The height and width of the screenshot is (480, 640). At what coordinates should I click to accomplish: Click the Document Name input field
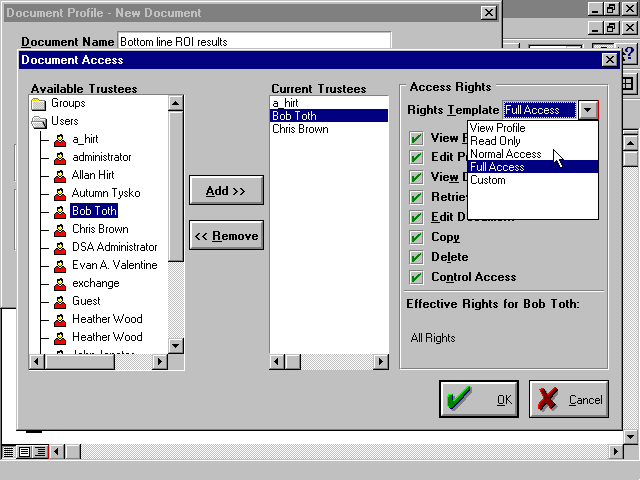click(x=254, y=42)
